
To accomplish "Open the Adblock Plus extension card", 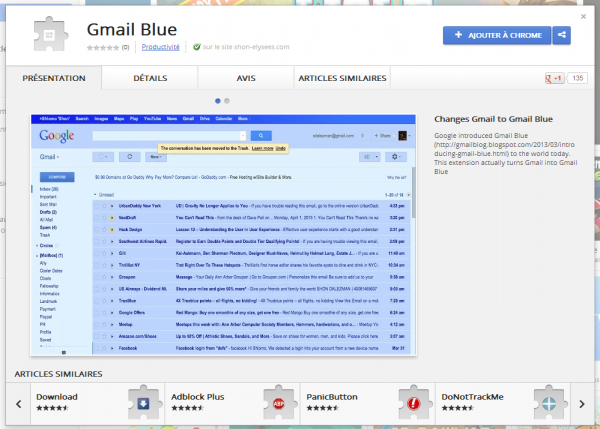I will pos(232,404).
